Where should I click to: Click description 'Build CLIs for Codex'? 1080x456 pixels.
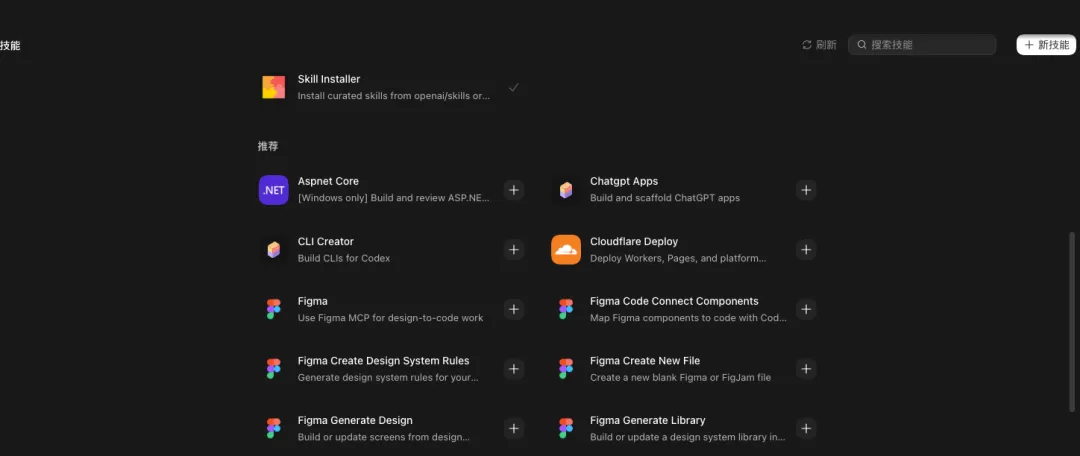[x=344, y=258]
